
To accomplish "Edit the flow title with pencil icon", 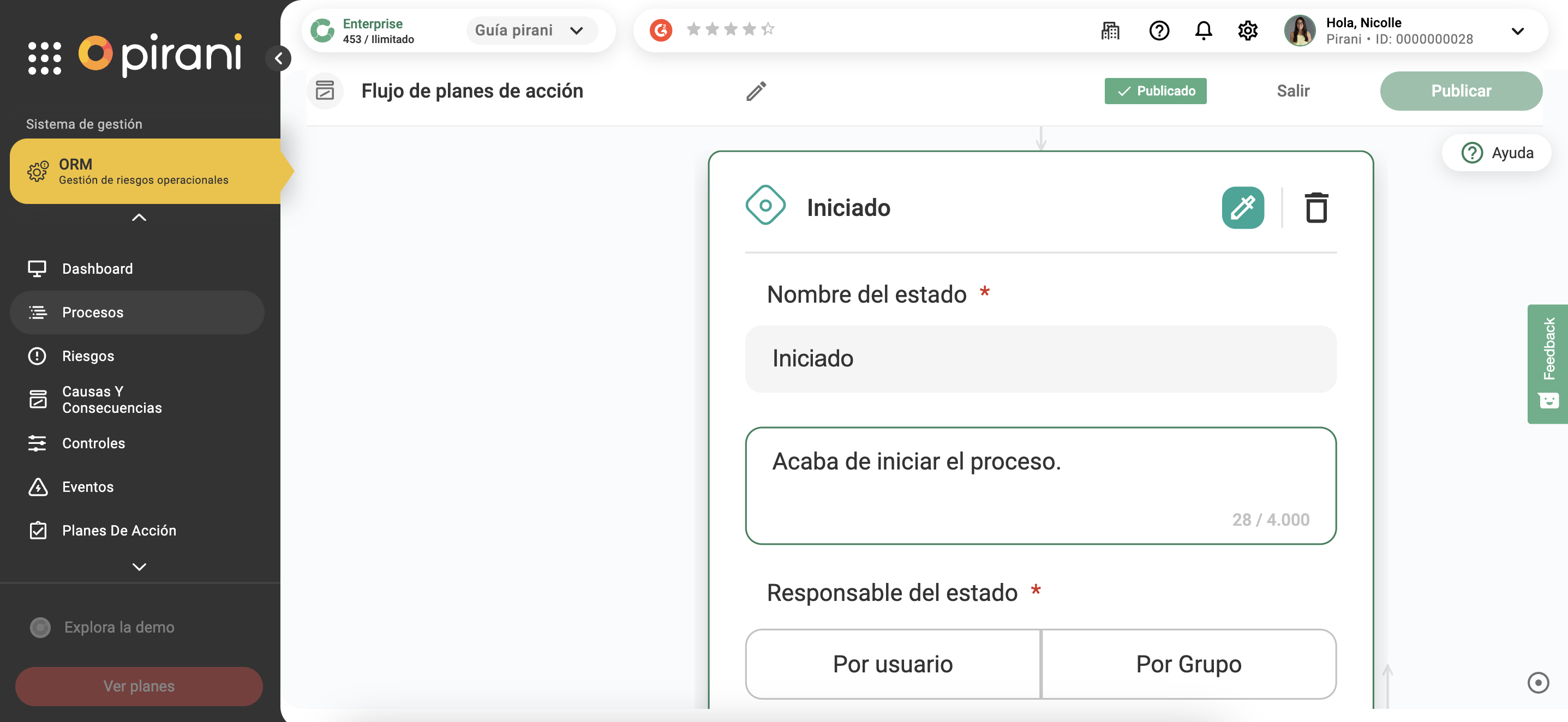I will point(756,91).
